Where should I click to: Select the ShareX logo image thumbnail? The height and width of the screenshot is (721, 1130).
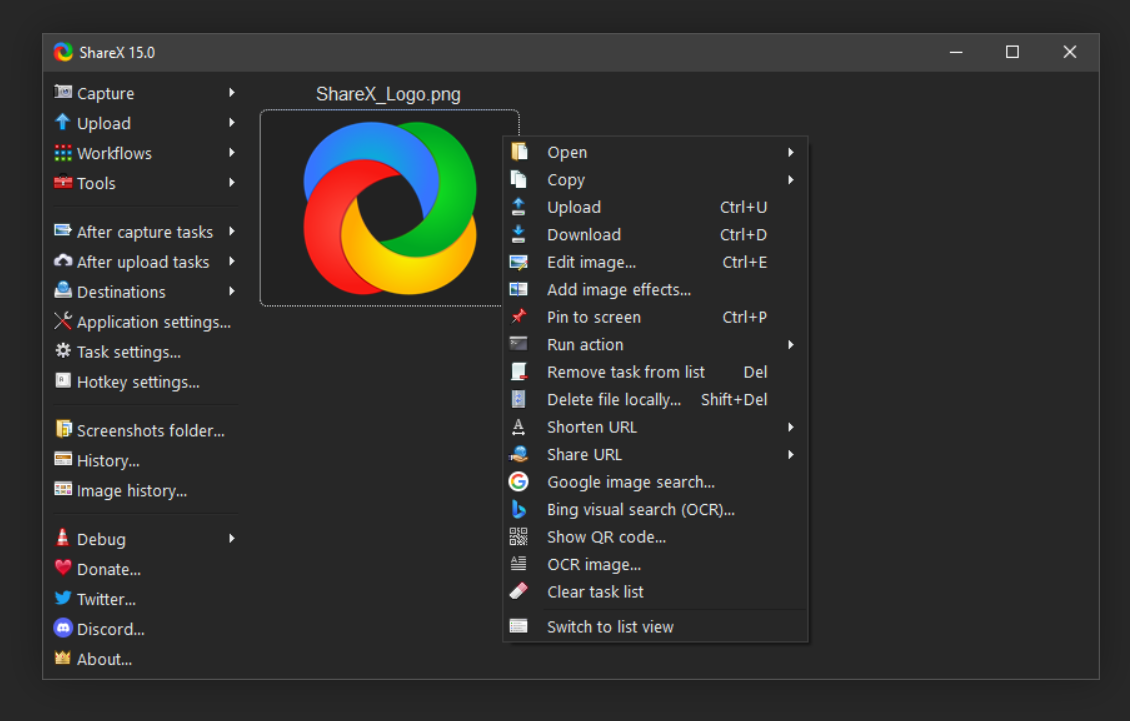[x=389, y=208]
